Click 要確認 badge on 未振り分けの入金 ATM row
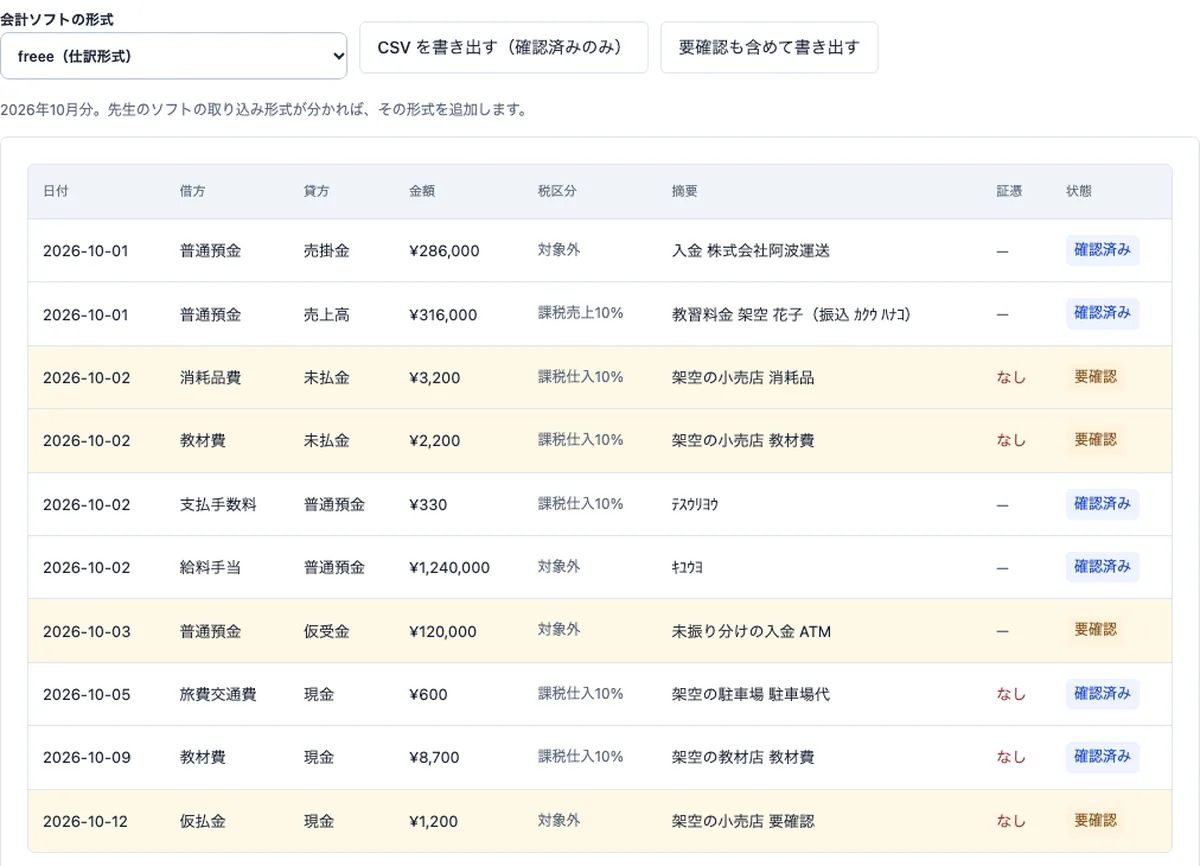 point(1096,630)
